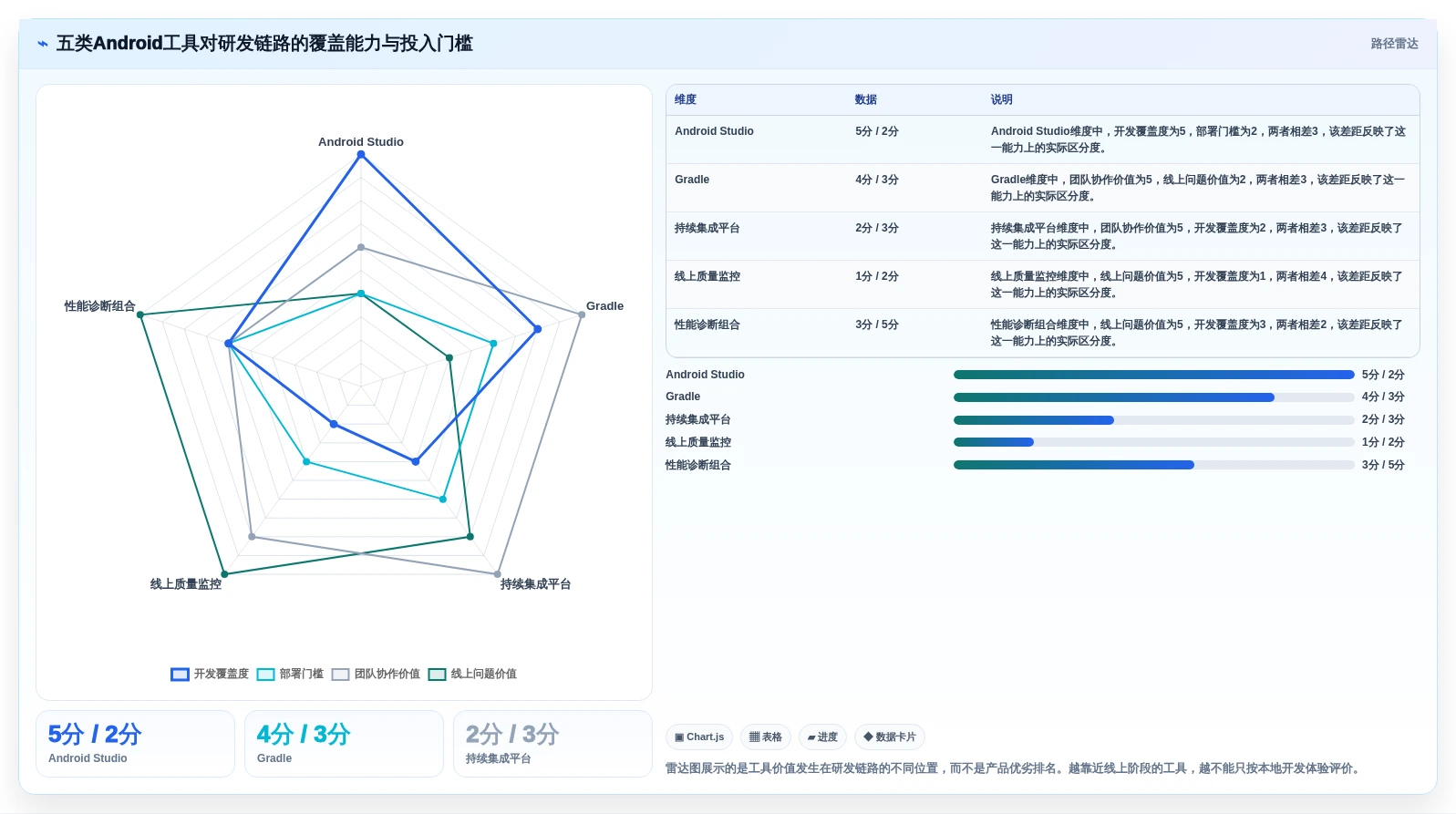Click the chart title heading
1456x814 pixels.
[264, 44]
